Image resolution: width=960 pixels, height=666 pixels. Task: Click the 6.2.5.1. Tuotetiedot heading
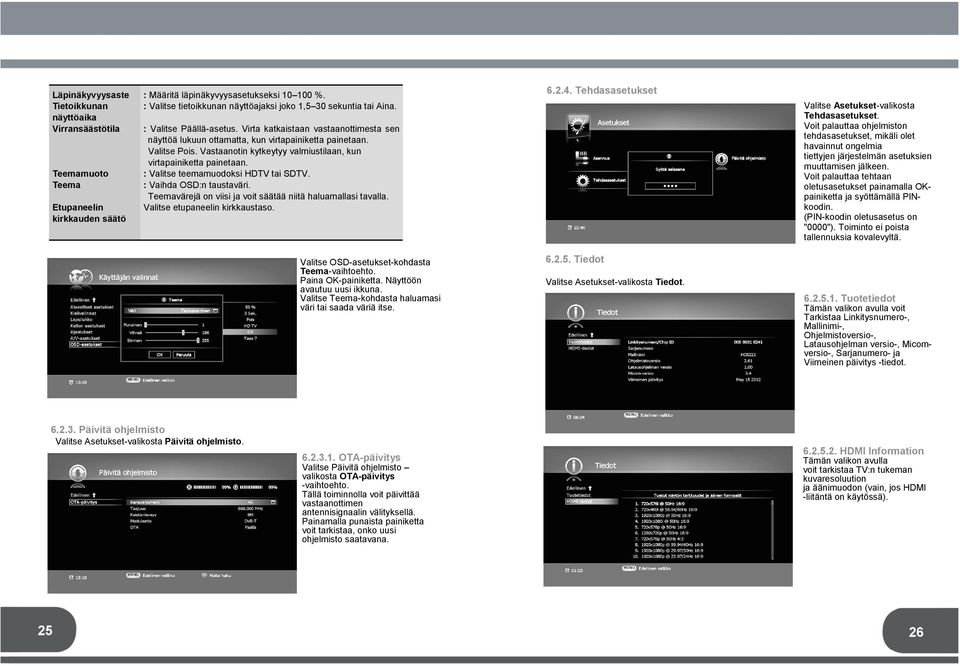coord(849,298)
